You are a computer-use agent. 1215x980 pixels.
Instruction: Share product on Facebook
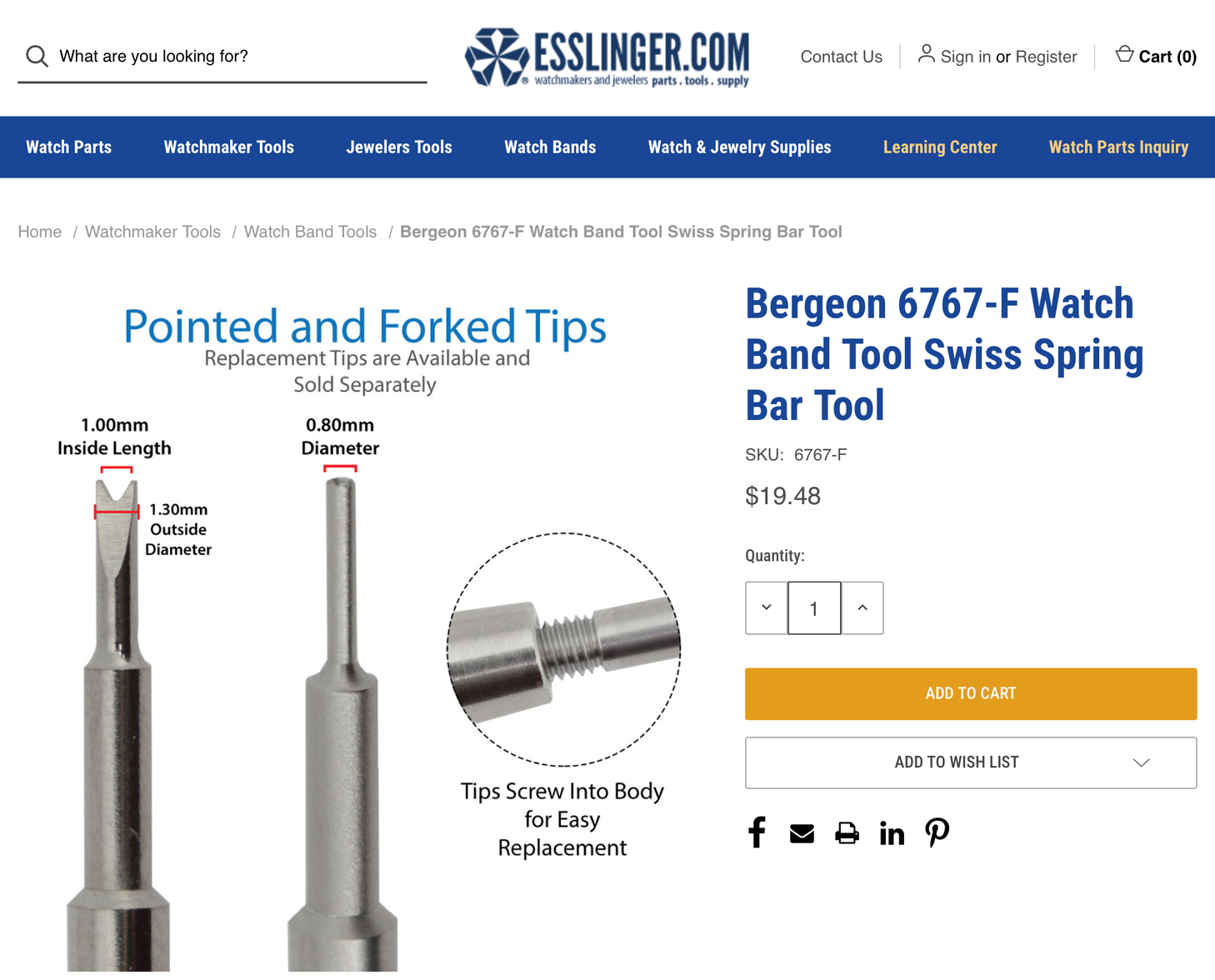[x=757, y=832]
